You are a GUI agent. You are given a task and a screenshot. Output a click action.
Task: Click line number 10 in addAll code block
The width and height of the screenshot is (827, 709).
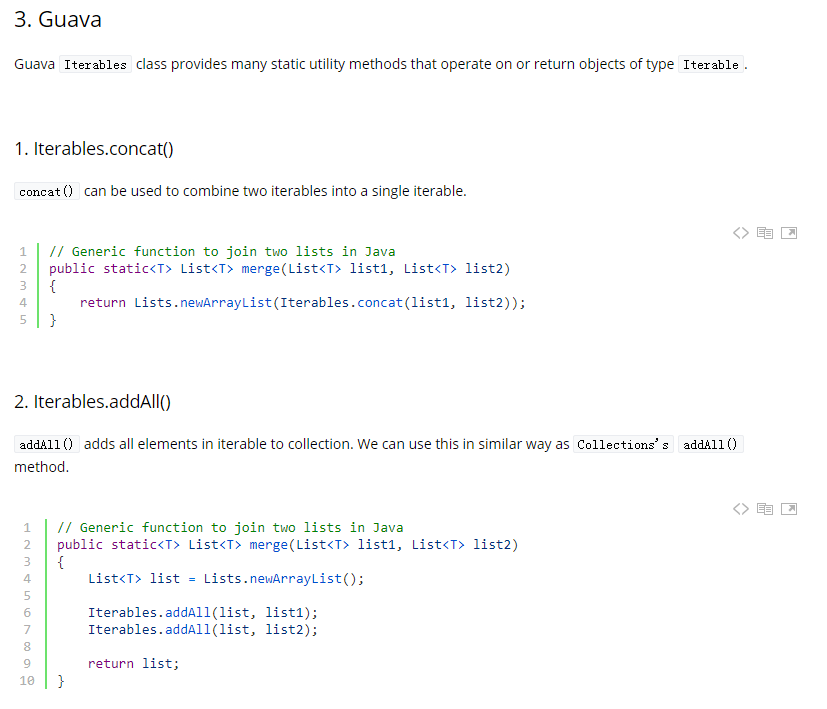point(27,681)
